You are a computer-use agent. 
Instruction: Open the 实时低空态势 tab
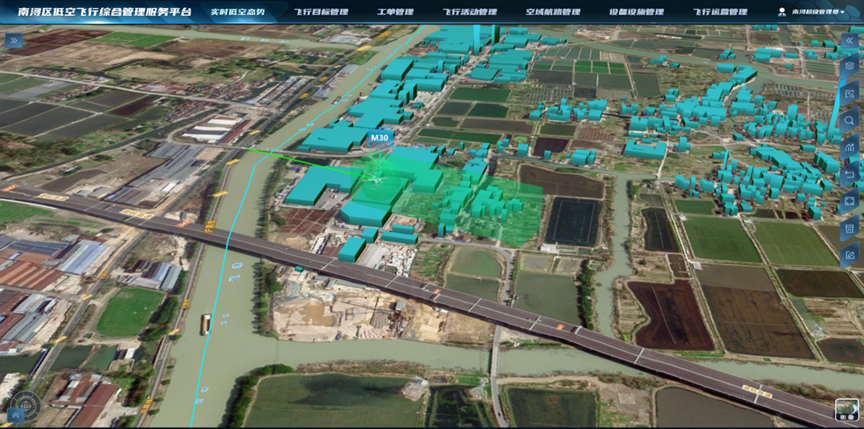[x=238, y=12]
